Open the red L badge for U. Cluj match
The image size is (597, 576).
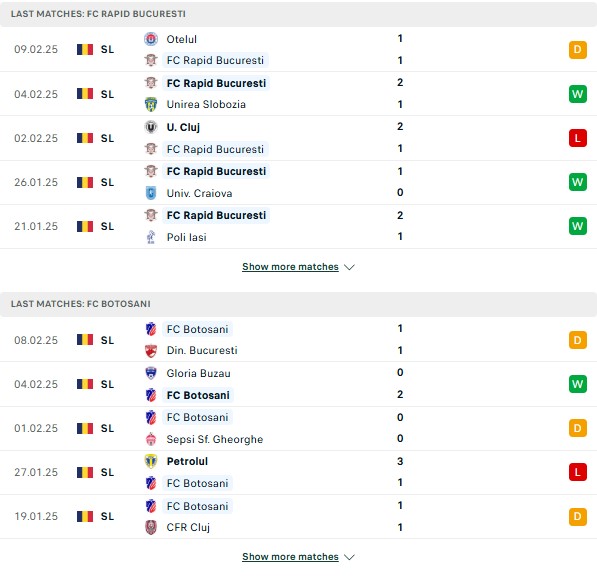tap(578, 138)
